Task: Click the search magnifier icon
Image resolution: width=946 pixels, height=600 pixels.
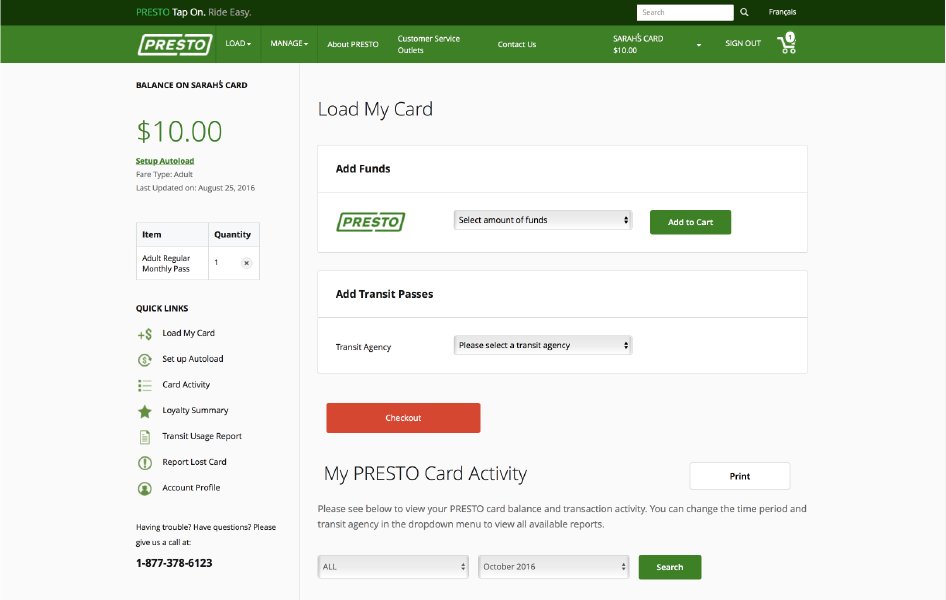Action: 744,12
